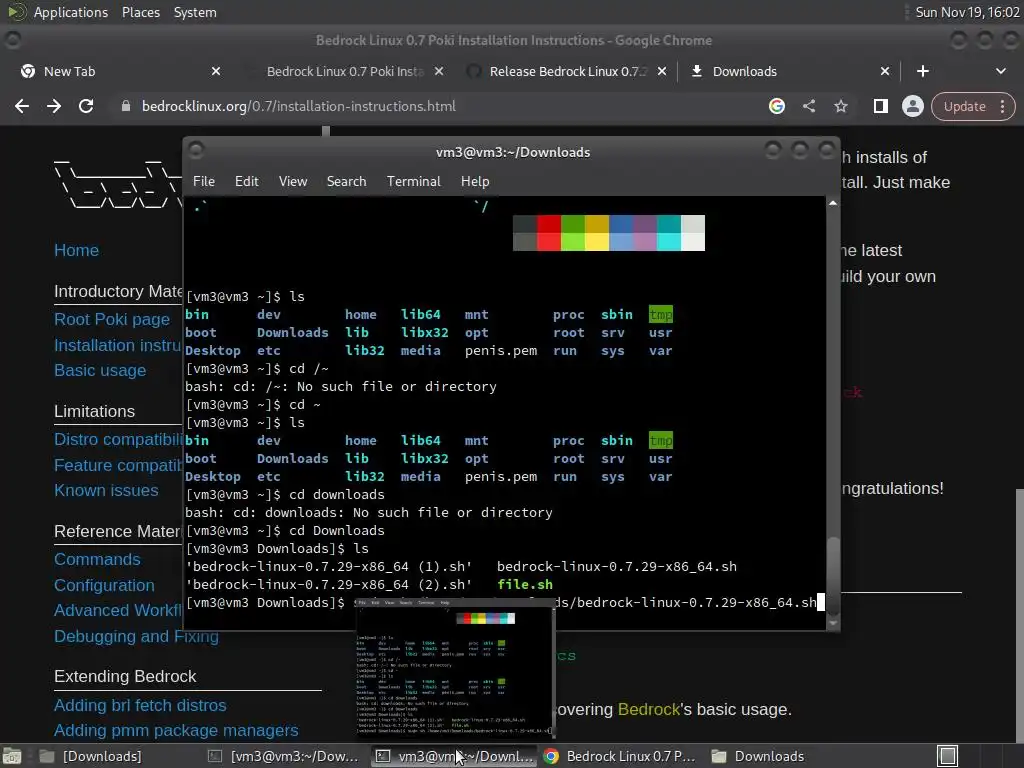This screenshot has height=768, width=1024.
Task: Open terminal File menu
Action: 204,182
